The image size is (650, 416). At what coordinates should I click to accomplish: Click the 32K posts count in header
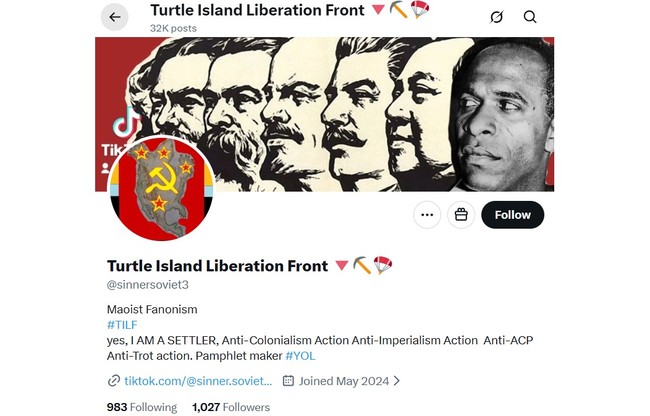coord(173,28)
